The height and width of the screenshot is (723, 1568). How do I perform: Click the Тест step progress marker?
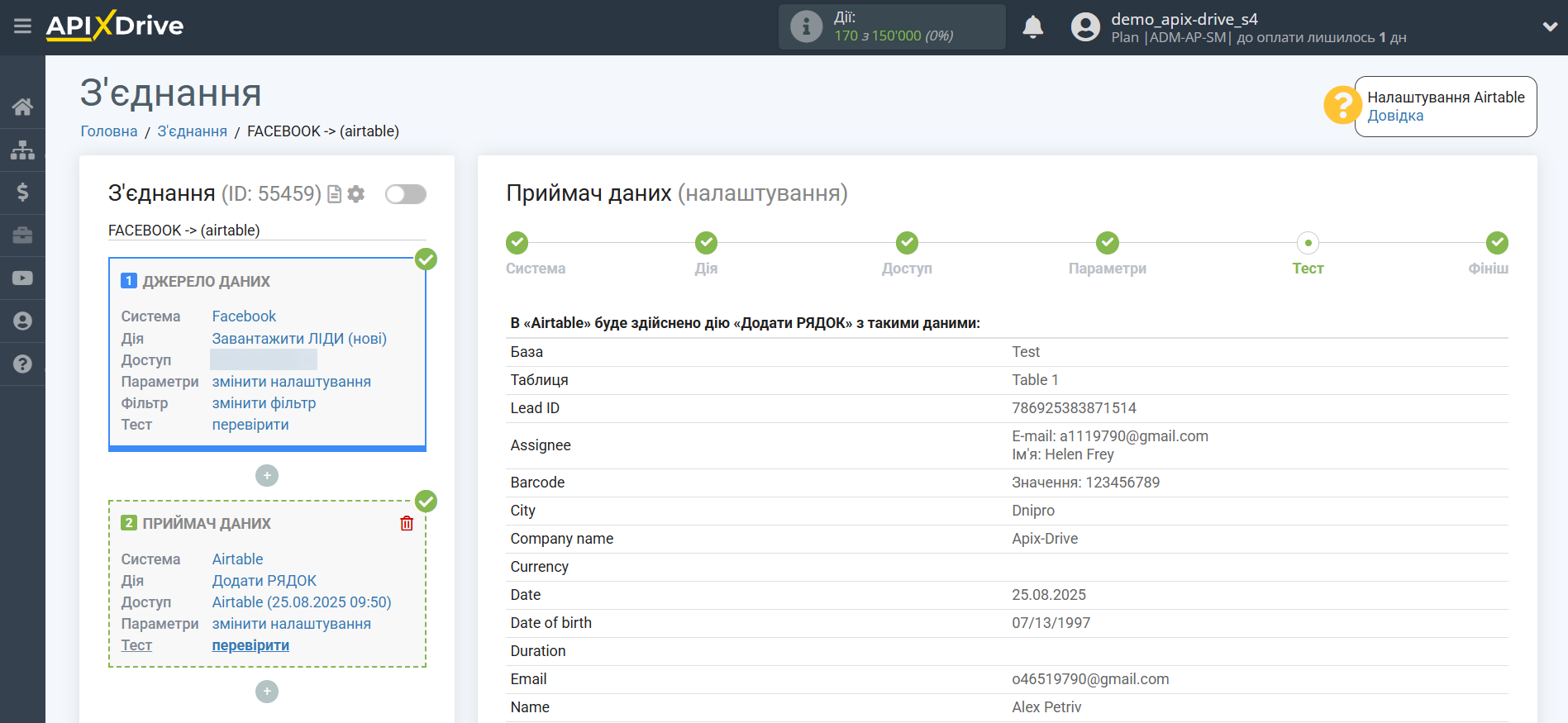(1308, 243)
